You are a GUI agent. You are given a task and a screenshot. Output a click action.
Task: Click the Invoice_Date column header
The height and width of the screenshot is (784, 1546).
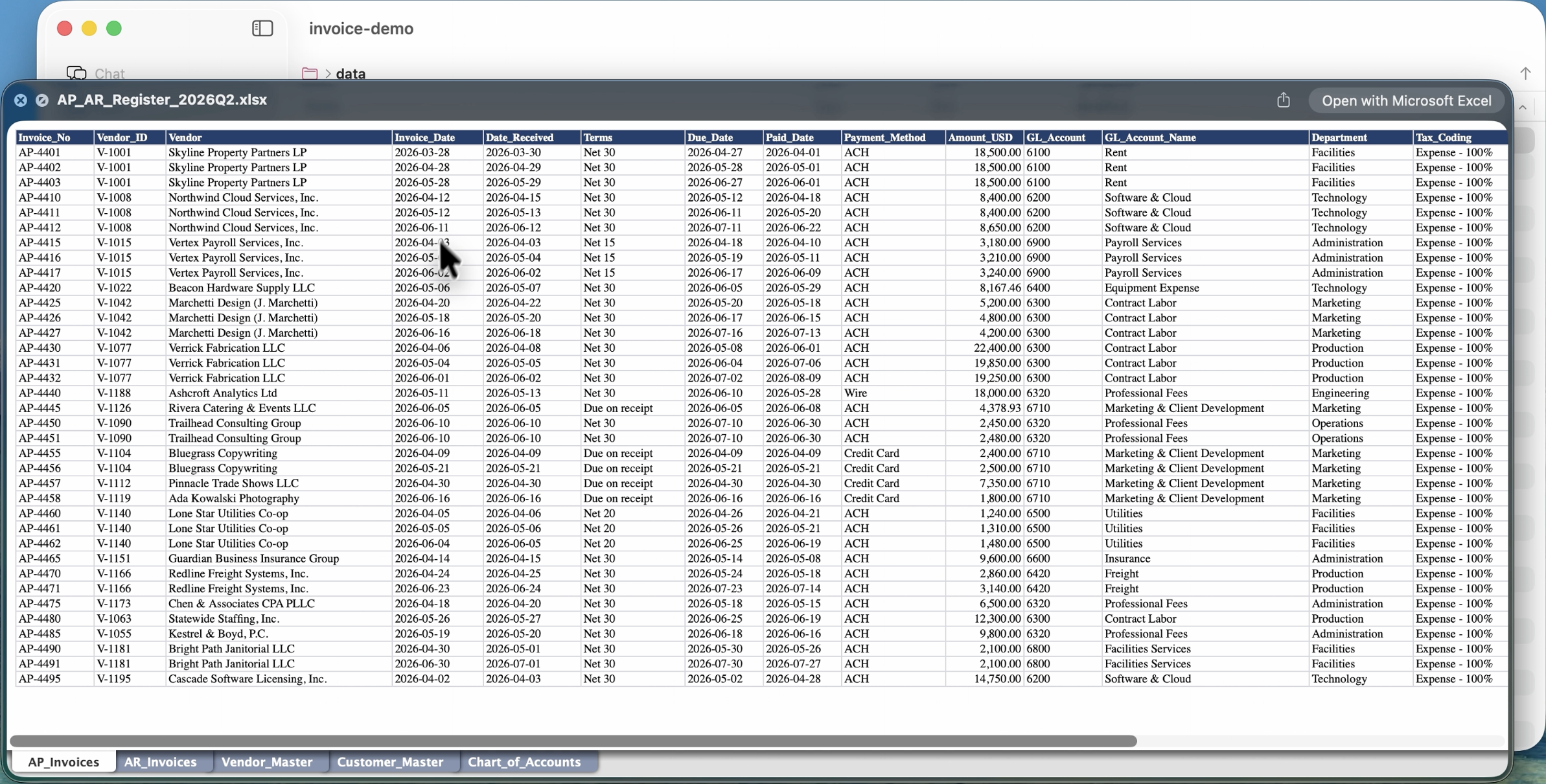click(x=437, y=137)
